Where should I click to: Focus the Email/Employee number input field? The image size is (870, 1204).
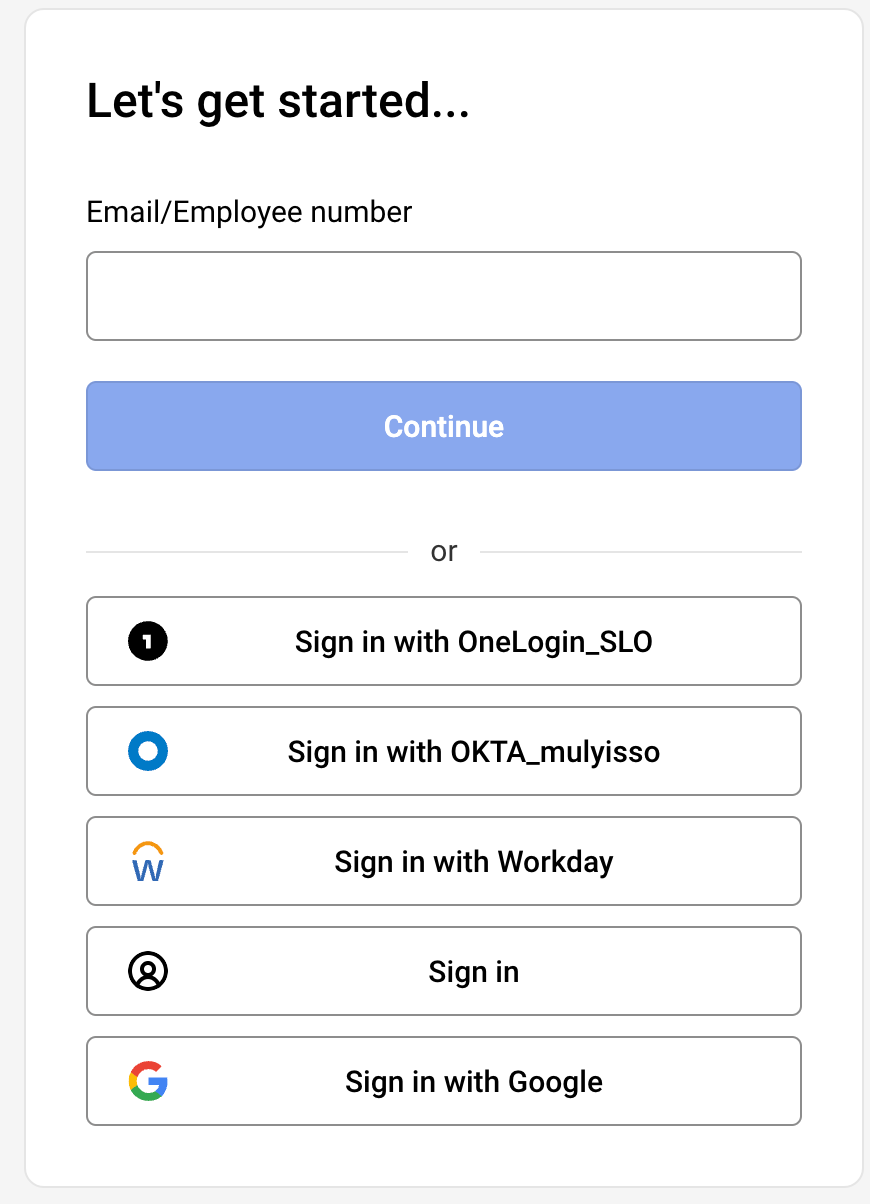pos(444,296)
